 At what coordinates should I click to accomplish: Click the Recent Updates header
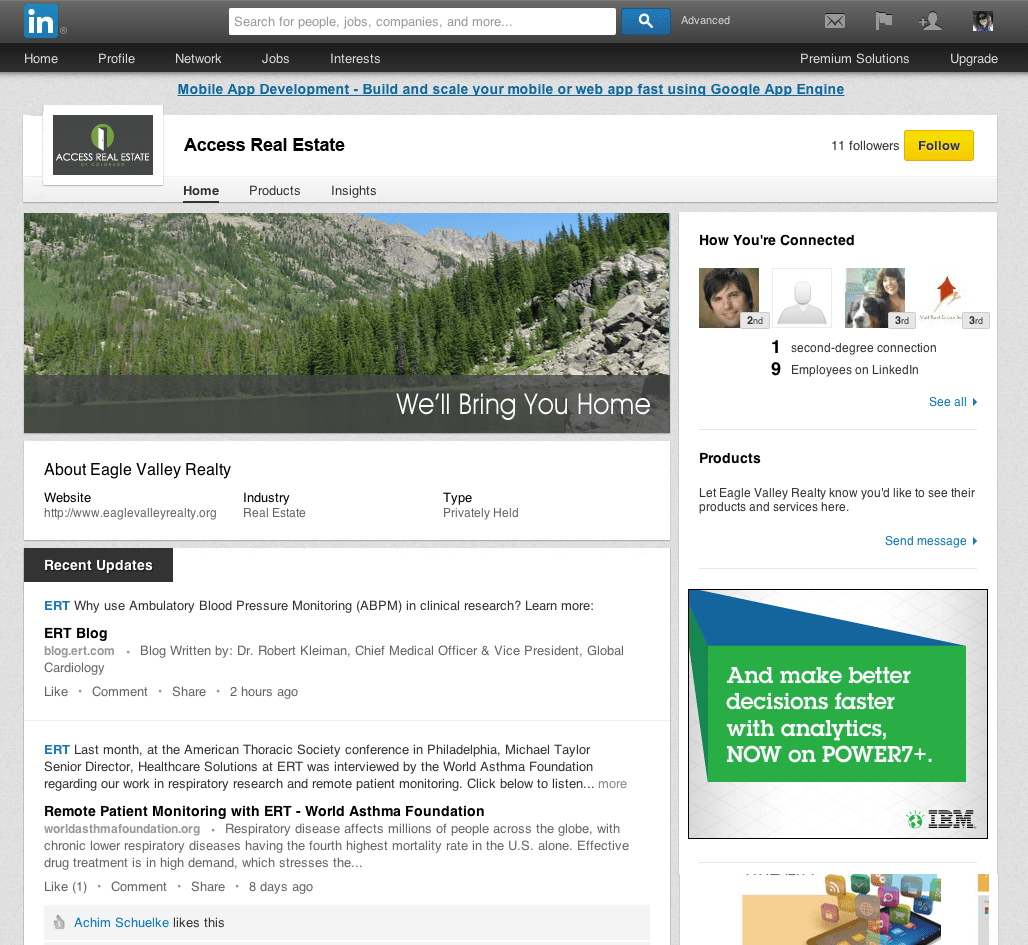pos(98,565)
